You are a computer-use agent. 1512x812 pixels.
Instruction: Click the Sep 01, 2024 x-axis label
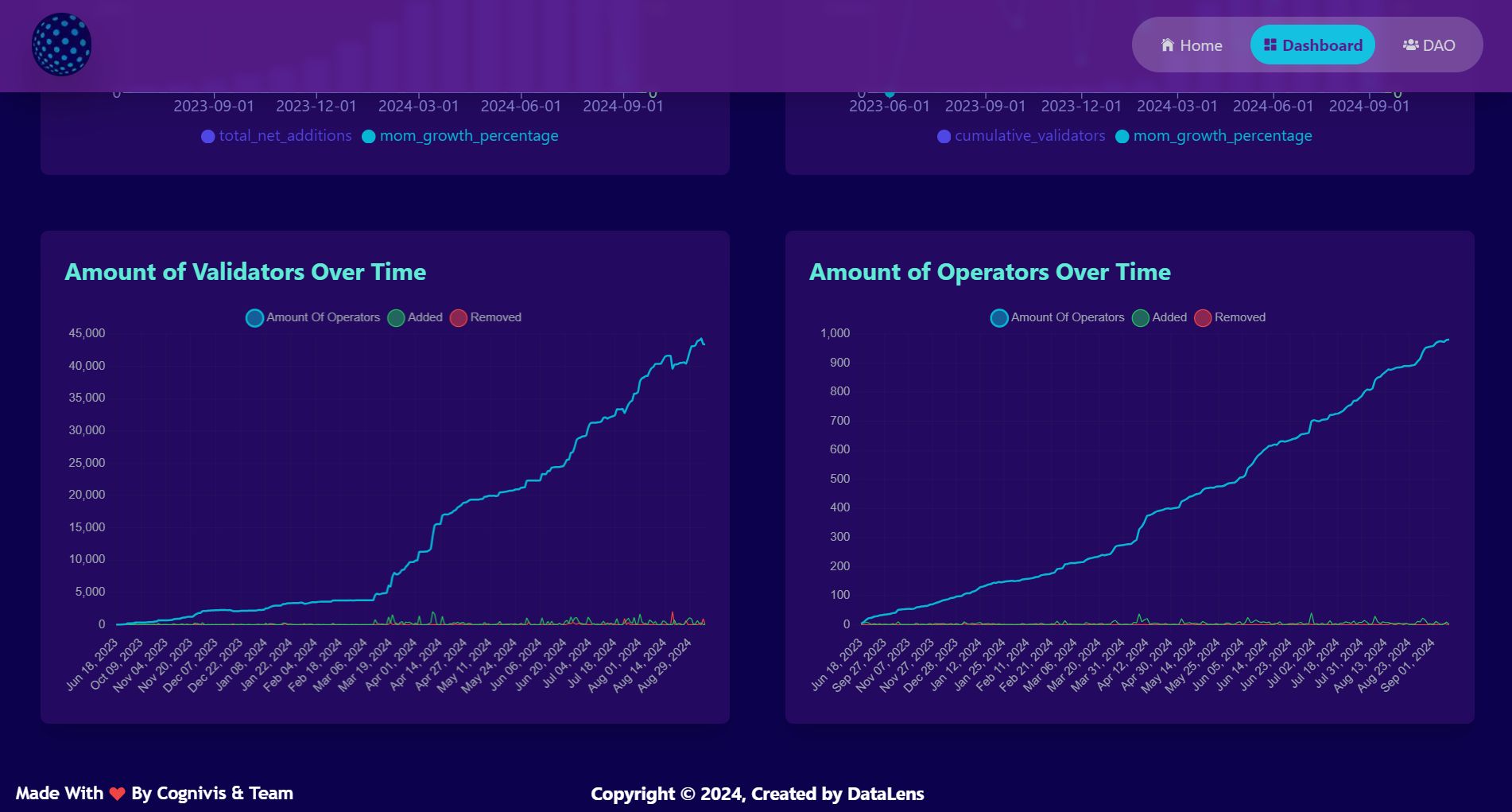[1409, 666]
